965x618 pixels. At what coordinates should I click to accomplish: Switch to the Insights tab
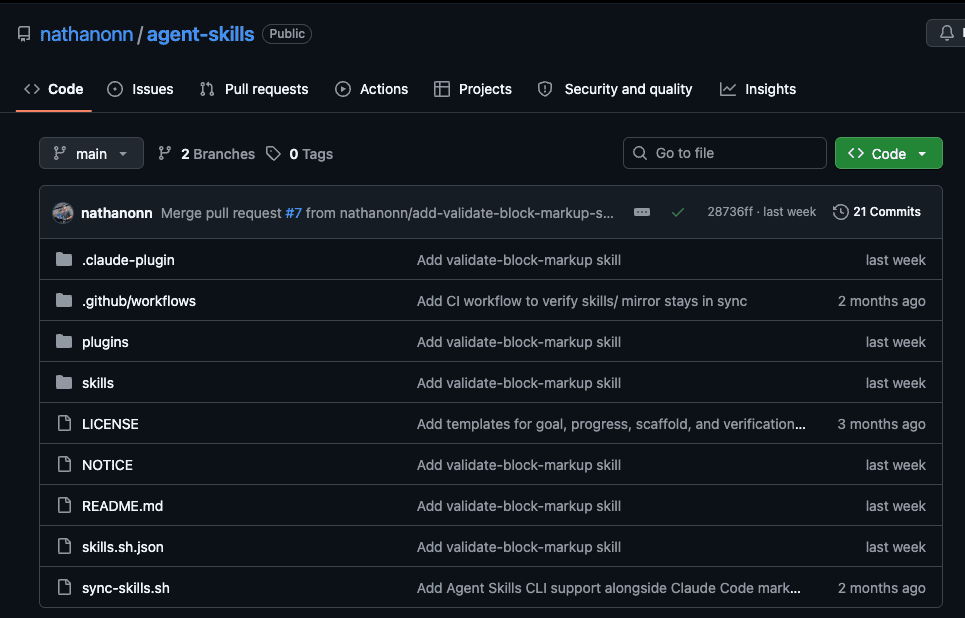[x=758, y=89]
